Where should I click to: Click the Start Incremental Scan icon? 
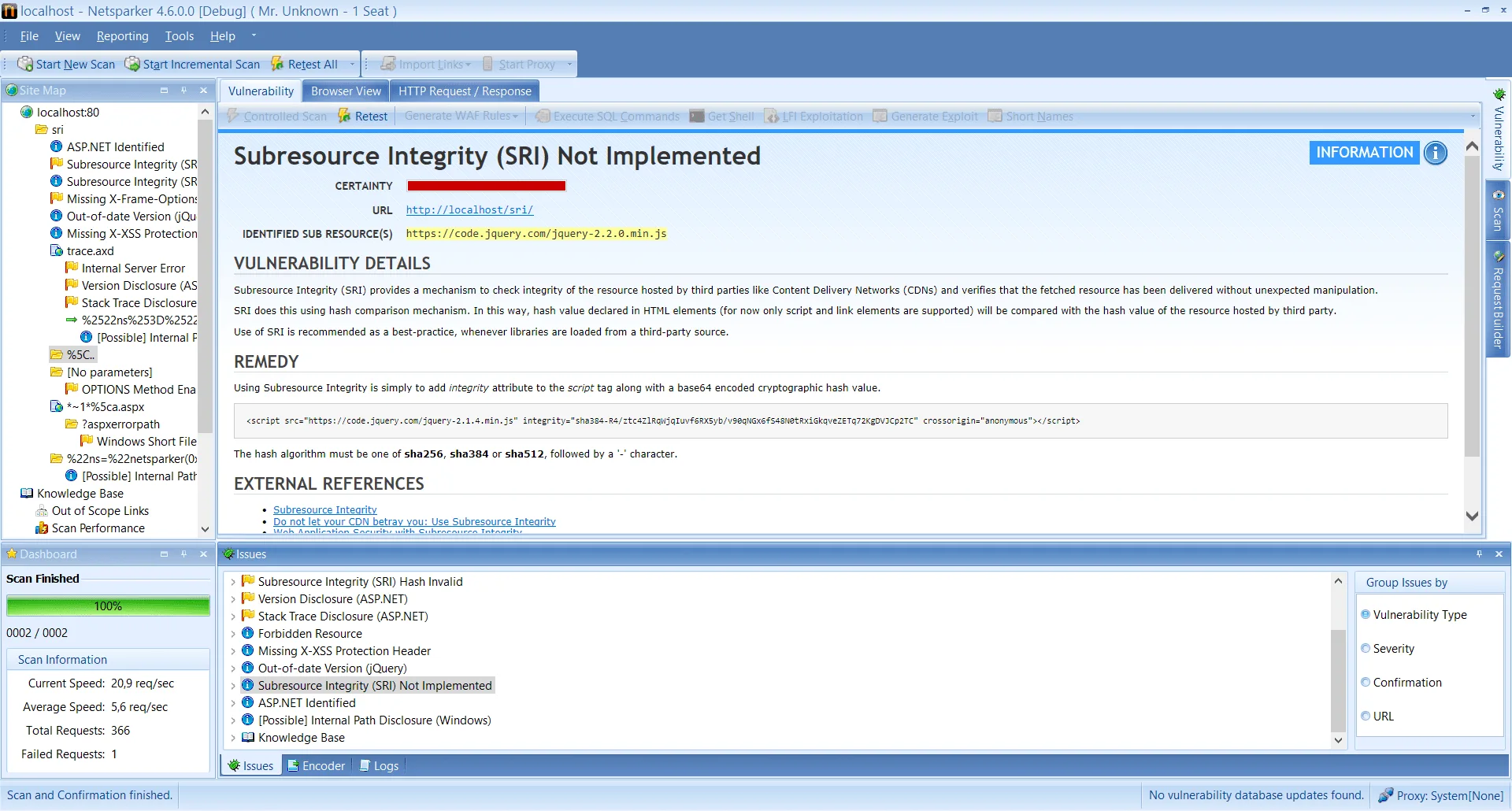[x=132, y=64]
